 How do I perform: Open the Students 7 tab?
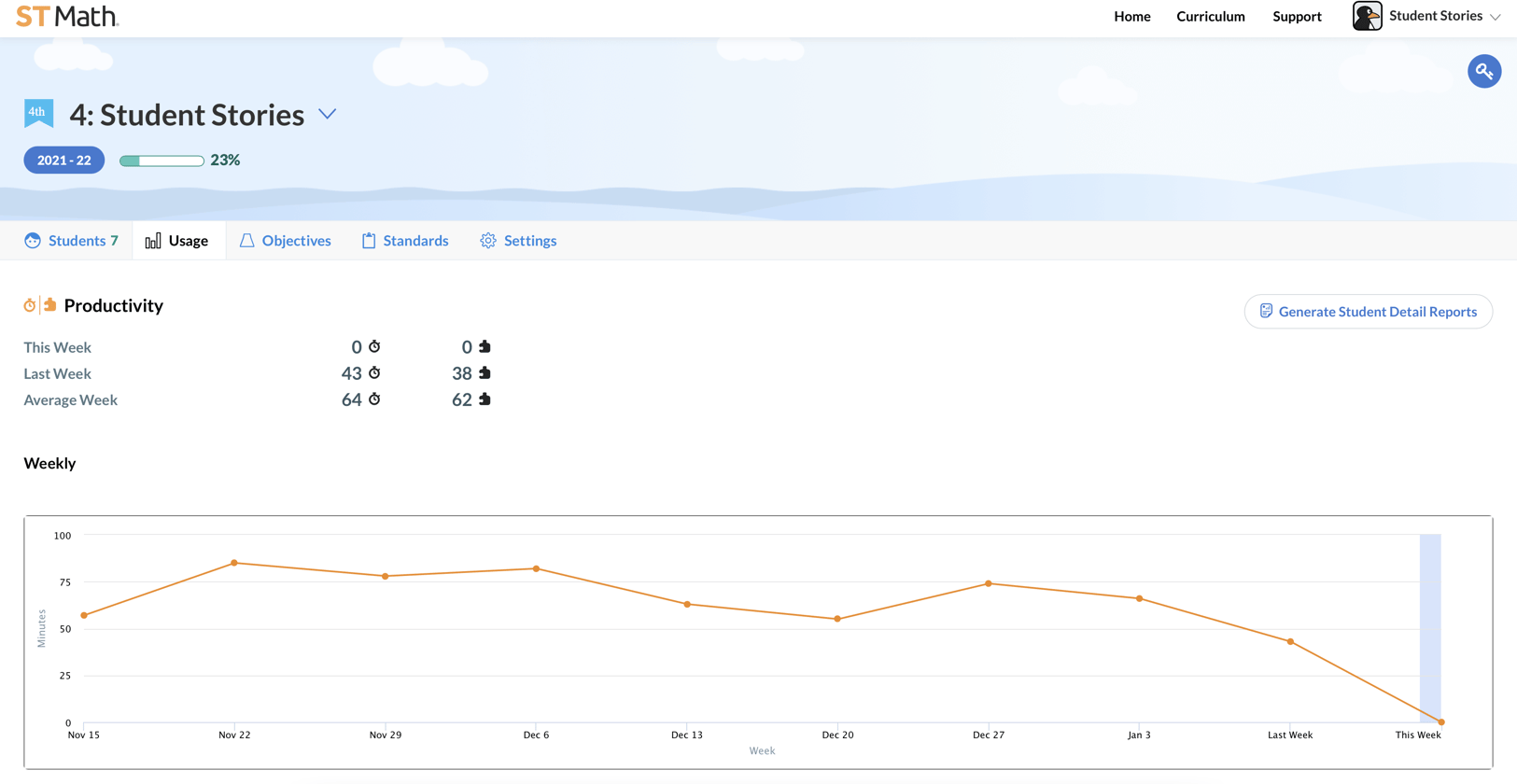(x=72, y=240)
